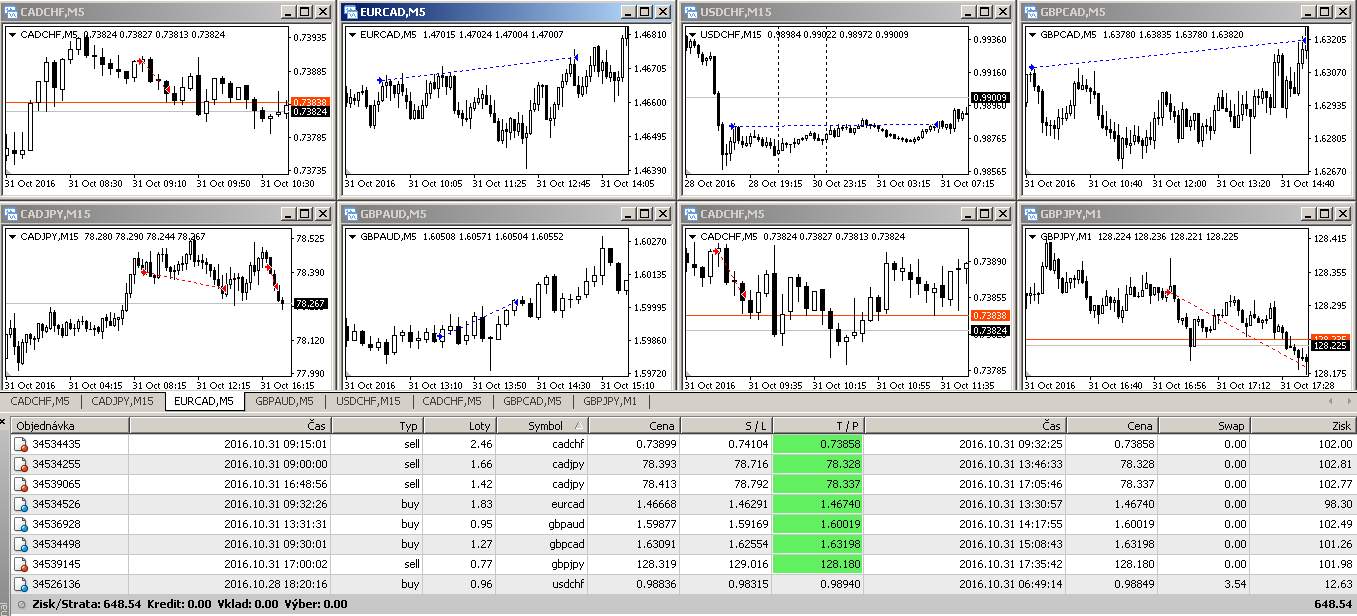This screenshot has height=616, width=1357.
Task: Click the lot size 2.46
Action: [481, 444]
